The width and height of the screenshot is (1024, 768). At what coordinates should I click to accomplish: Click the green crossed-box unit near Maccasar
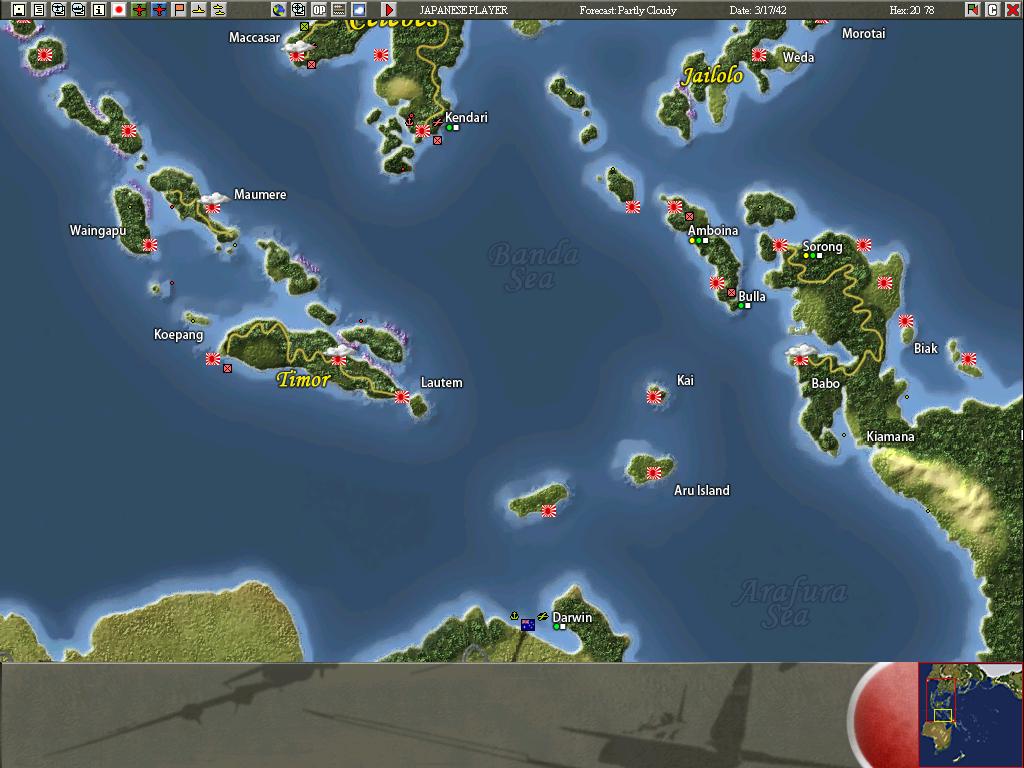pos(304,26)
